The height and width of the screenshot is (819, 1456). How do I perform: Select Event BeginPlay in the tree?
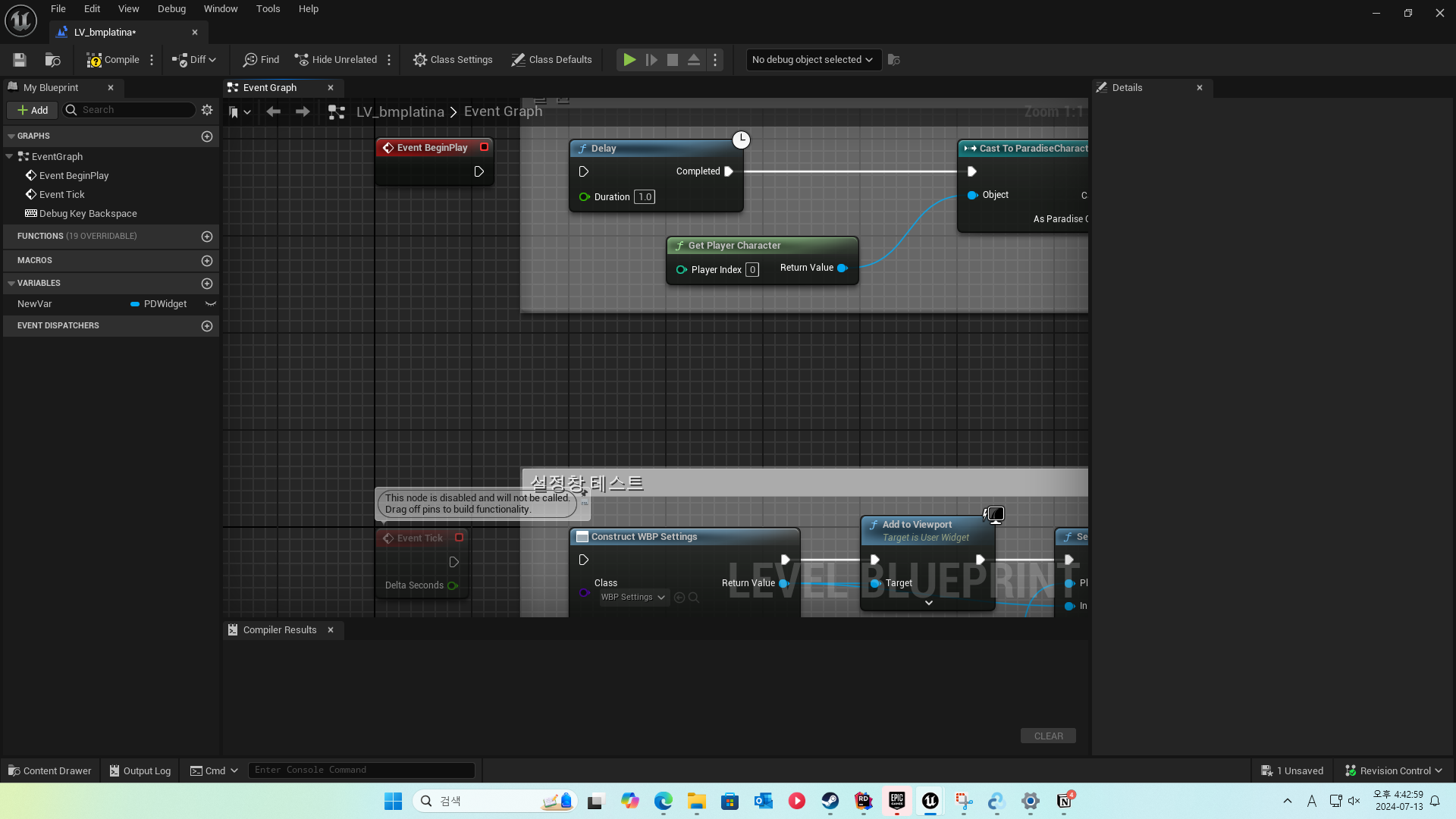click(74, 176)
